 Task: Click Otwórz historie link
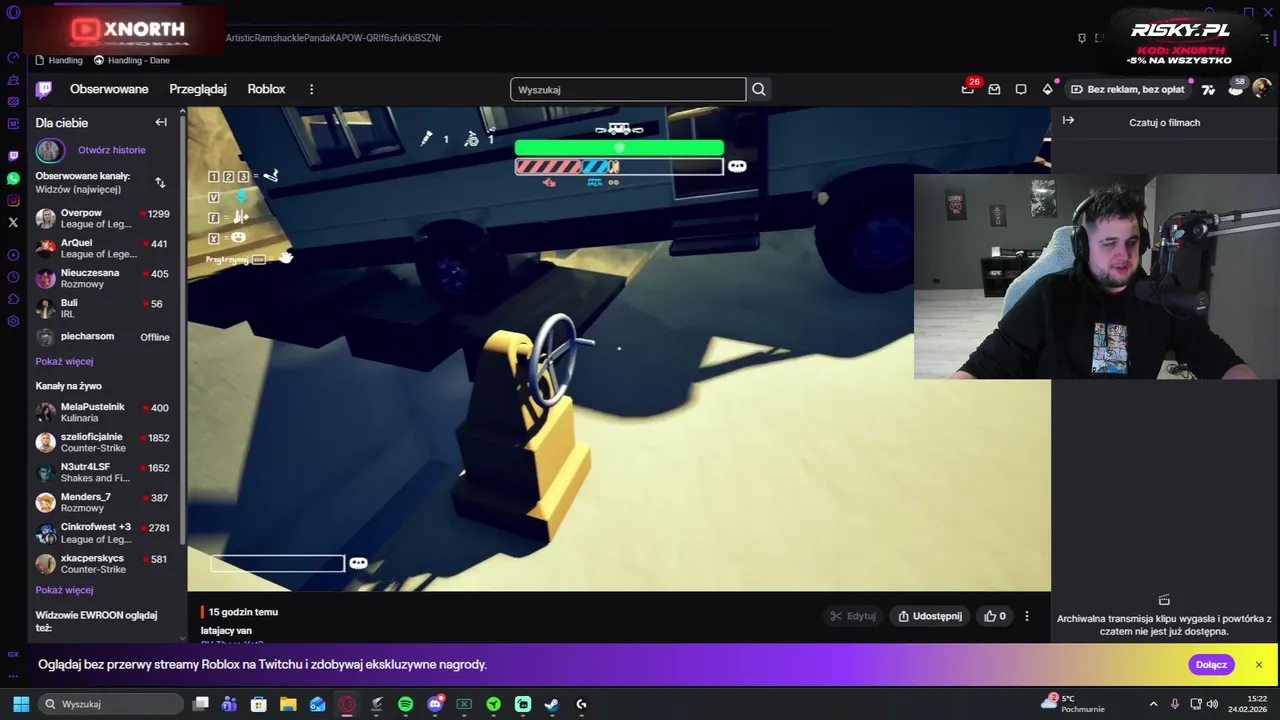112,150
